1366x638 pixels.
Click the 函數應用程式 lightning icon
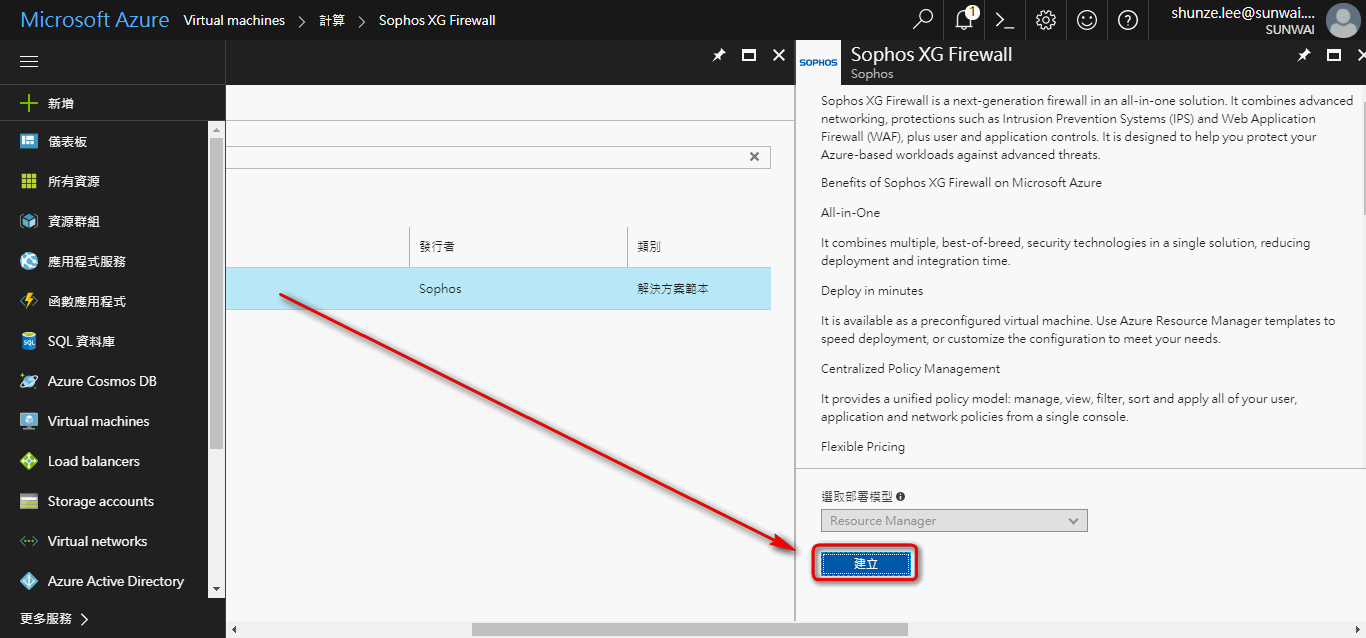[29, 301]
